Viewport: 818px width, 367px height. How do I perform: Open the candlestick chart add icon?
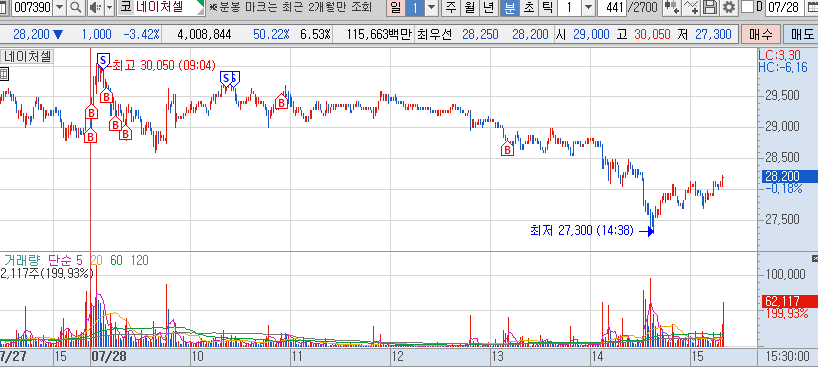click(x=672, y=7)
